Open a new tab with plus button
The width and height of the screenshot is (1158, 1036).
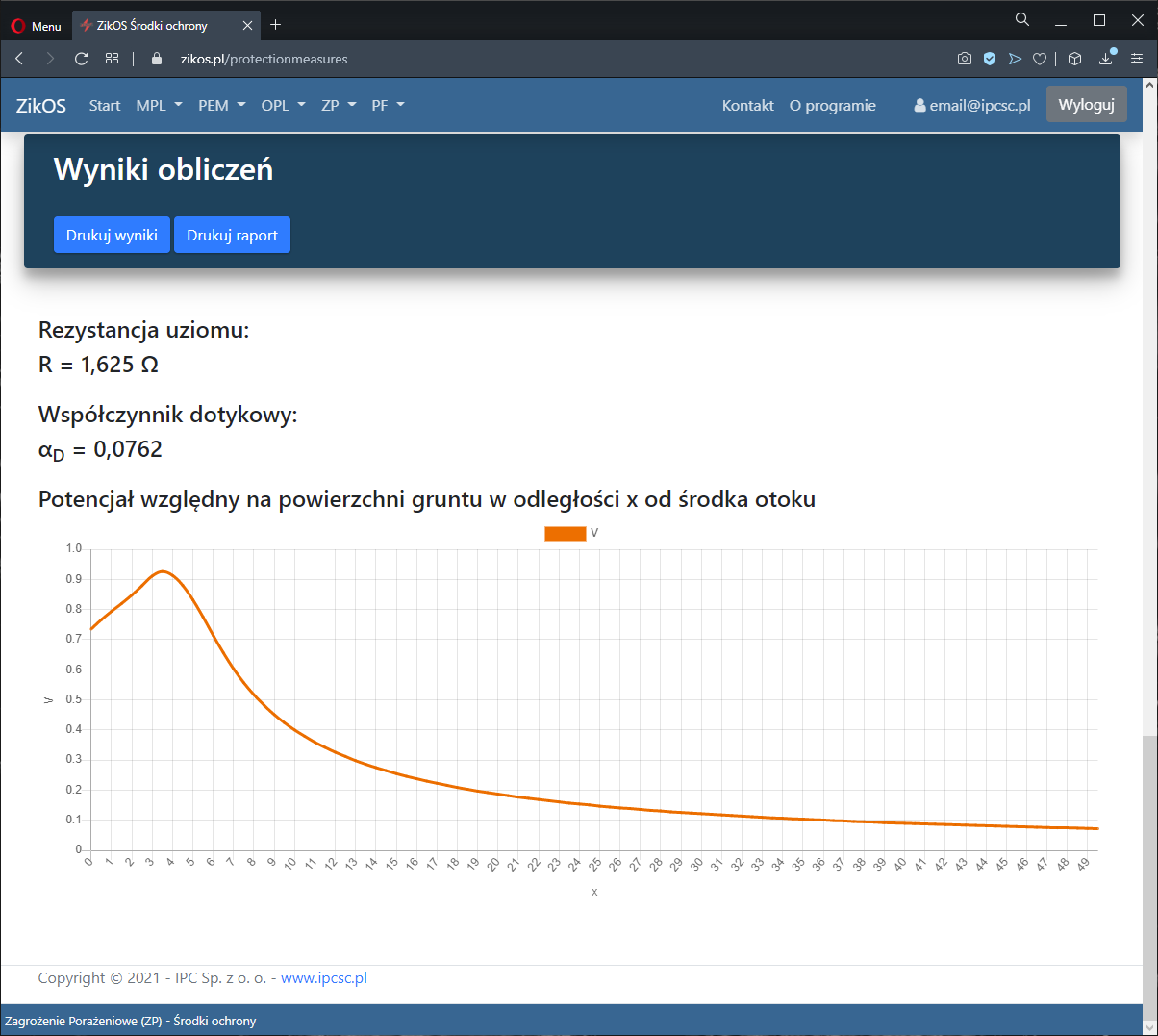tap(276, 25)
